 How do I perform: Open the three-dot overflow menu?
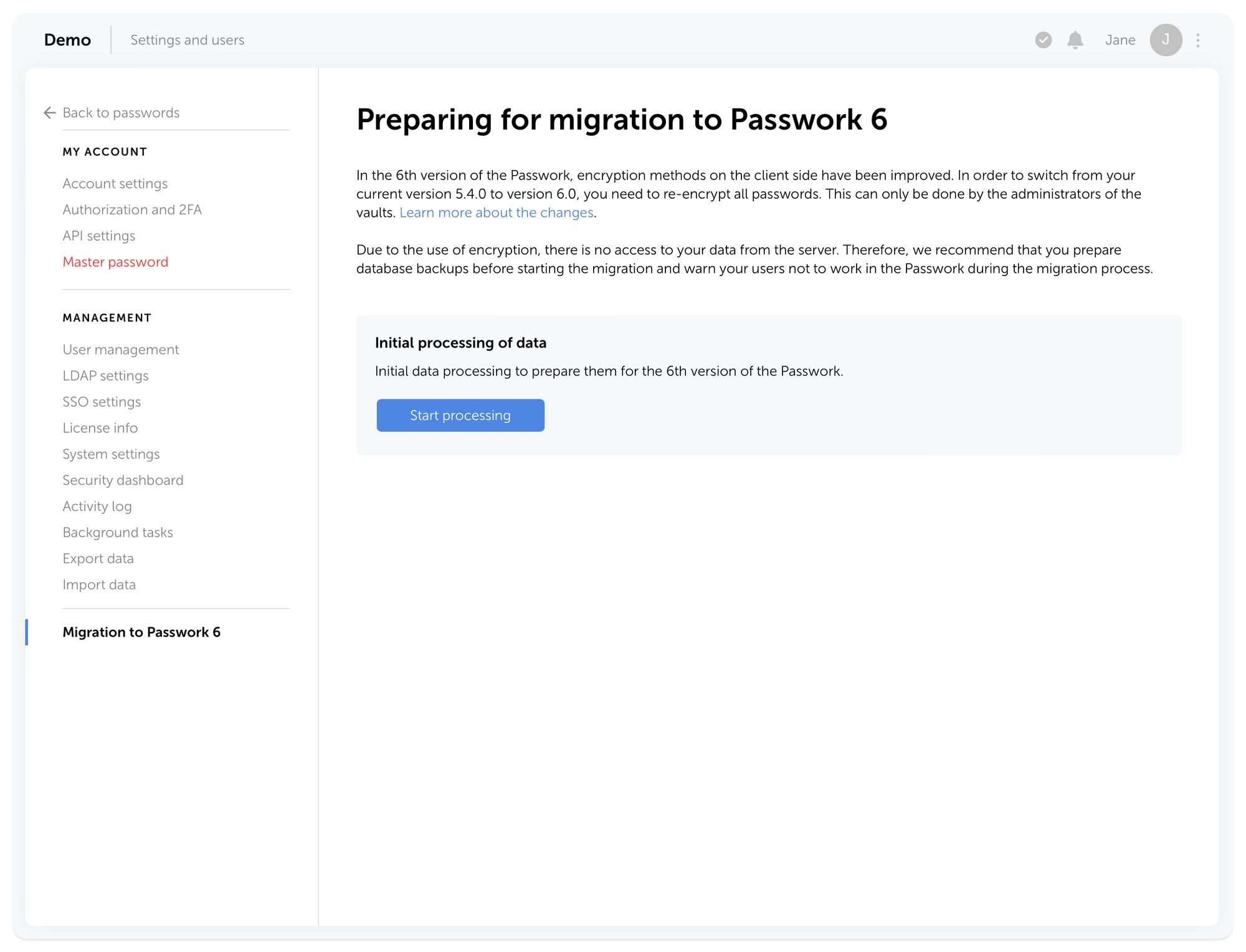[x=1197, y=40]
